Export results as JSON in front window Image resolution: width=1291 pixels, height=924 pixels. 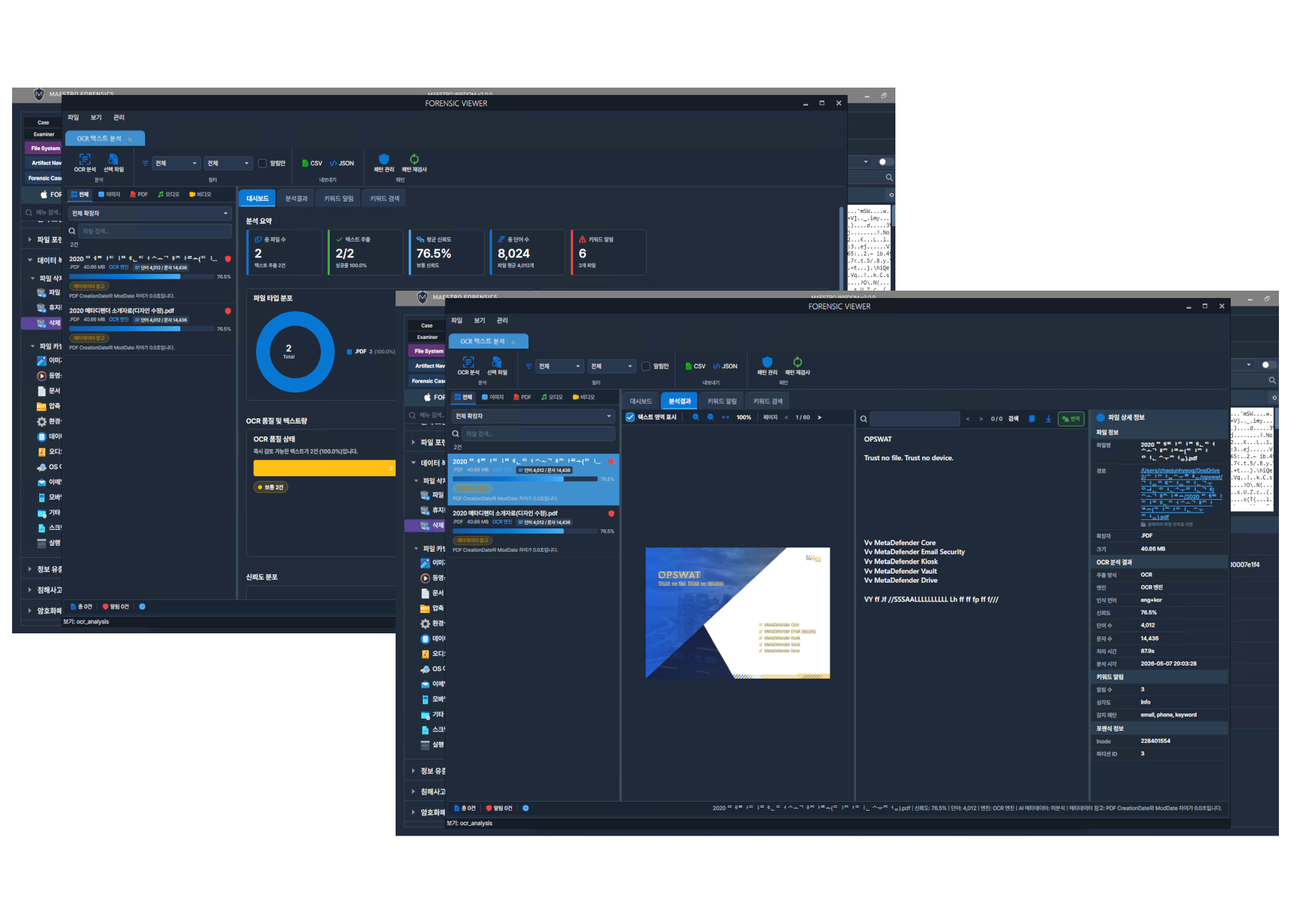725,366
